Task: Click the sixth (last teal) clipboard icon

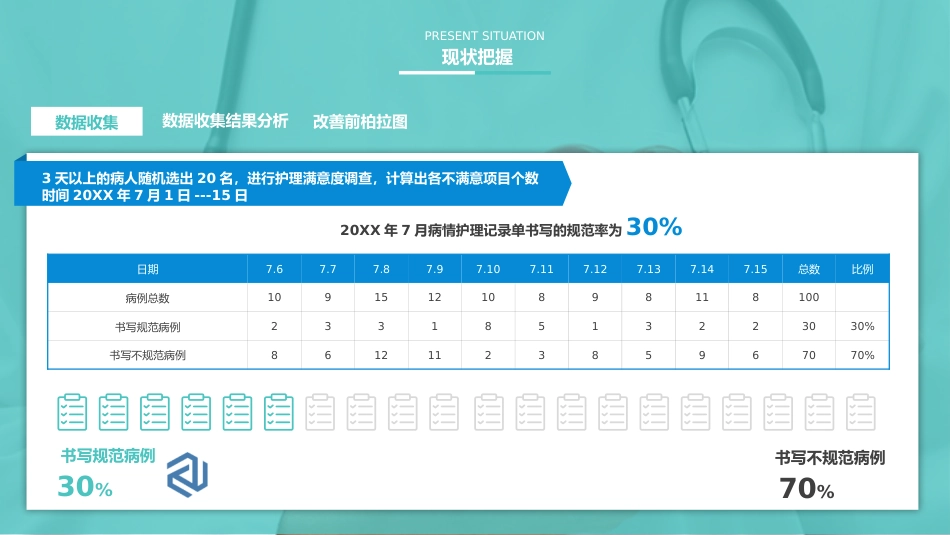Action: coord(279,413)
